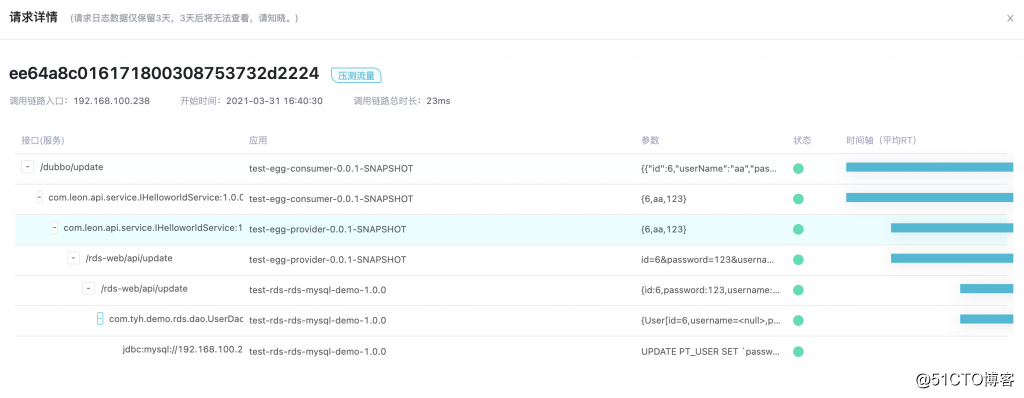
Task: Collapse IHelloworldService row under test-egg-consumer
Action: point(40,197)
